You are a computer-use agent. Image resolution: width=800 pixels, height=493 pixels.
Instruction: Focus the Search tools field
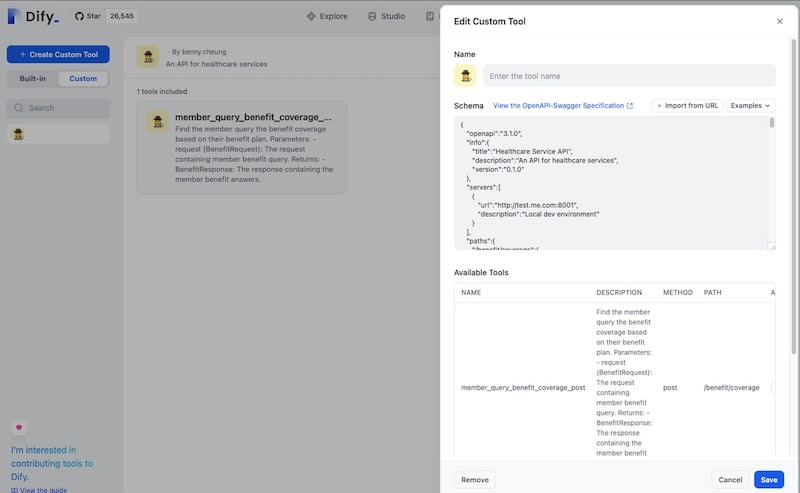[58, 108]
